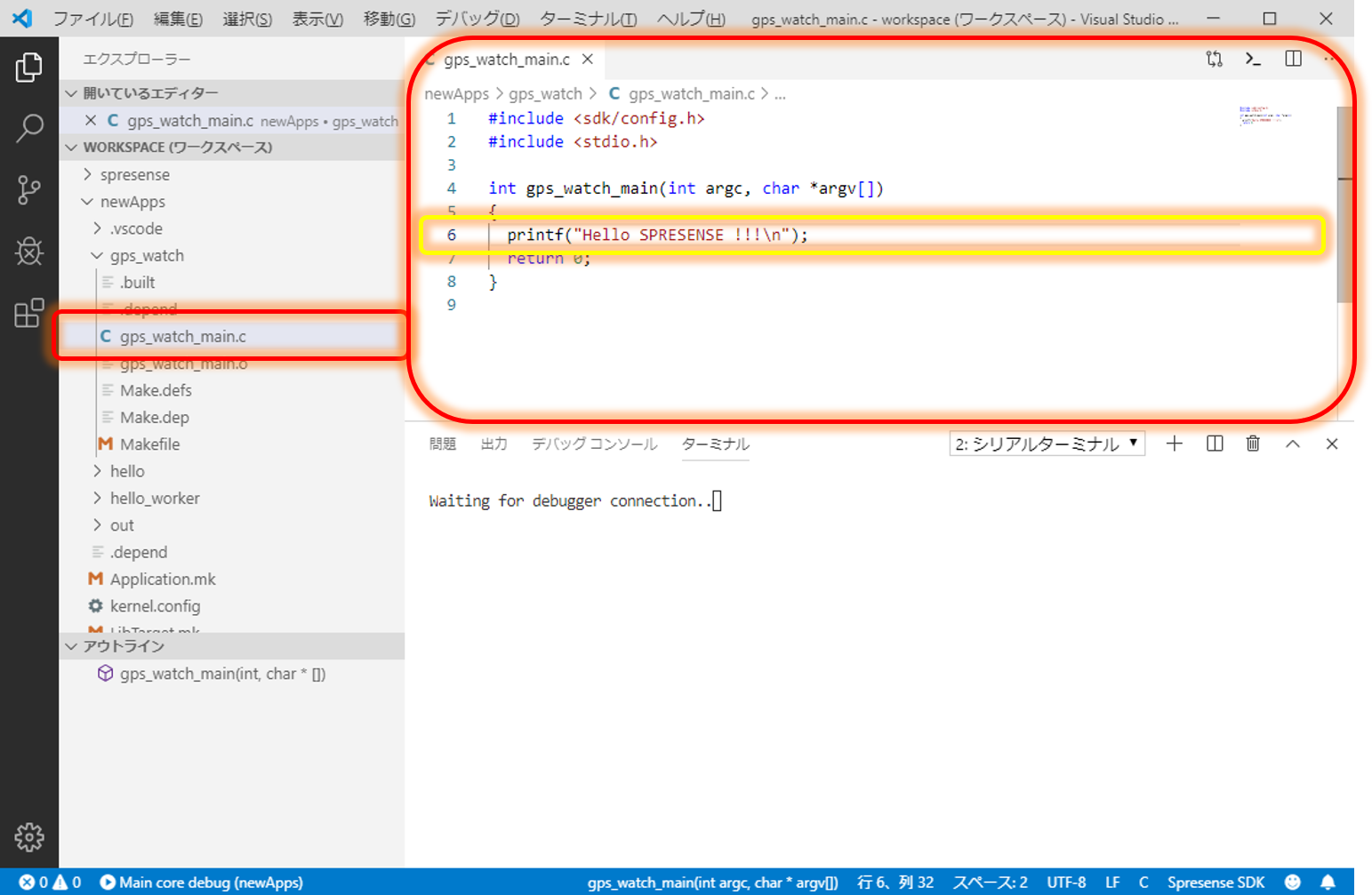This screenshot has width=1372, height=895.
Task: Delete terminal with trash icon
Action: [1253, 444]
